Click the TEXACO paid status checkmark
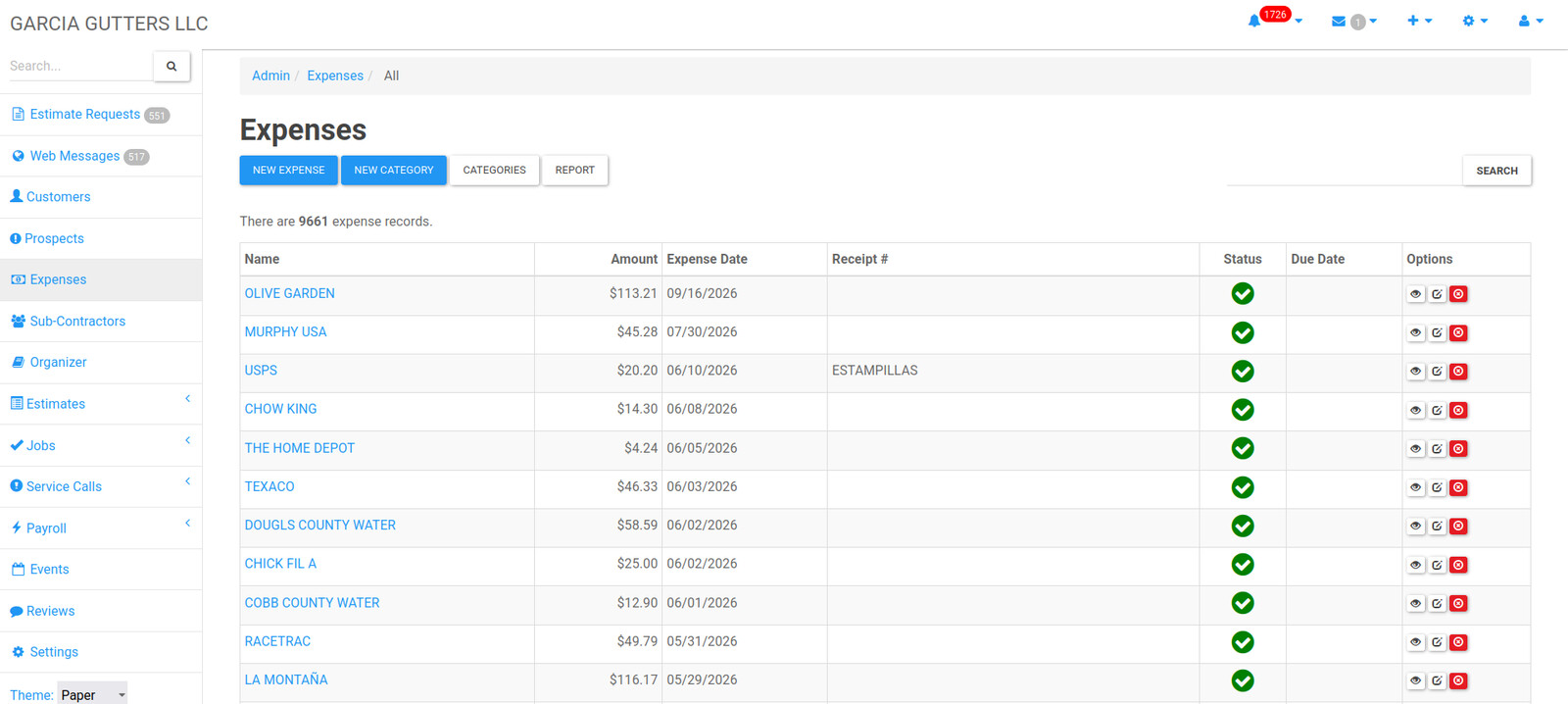The width and height of the screenshot is (1568, 704). pyautogui.click(x=1243, y=487)
